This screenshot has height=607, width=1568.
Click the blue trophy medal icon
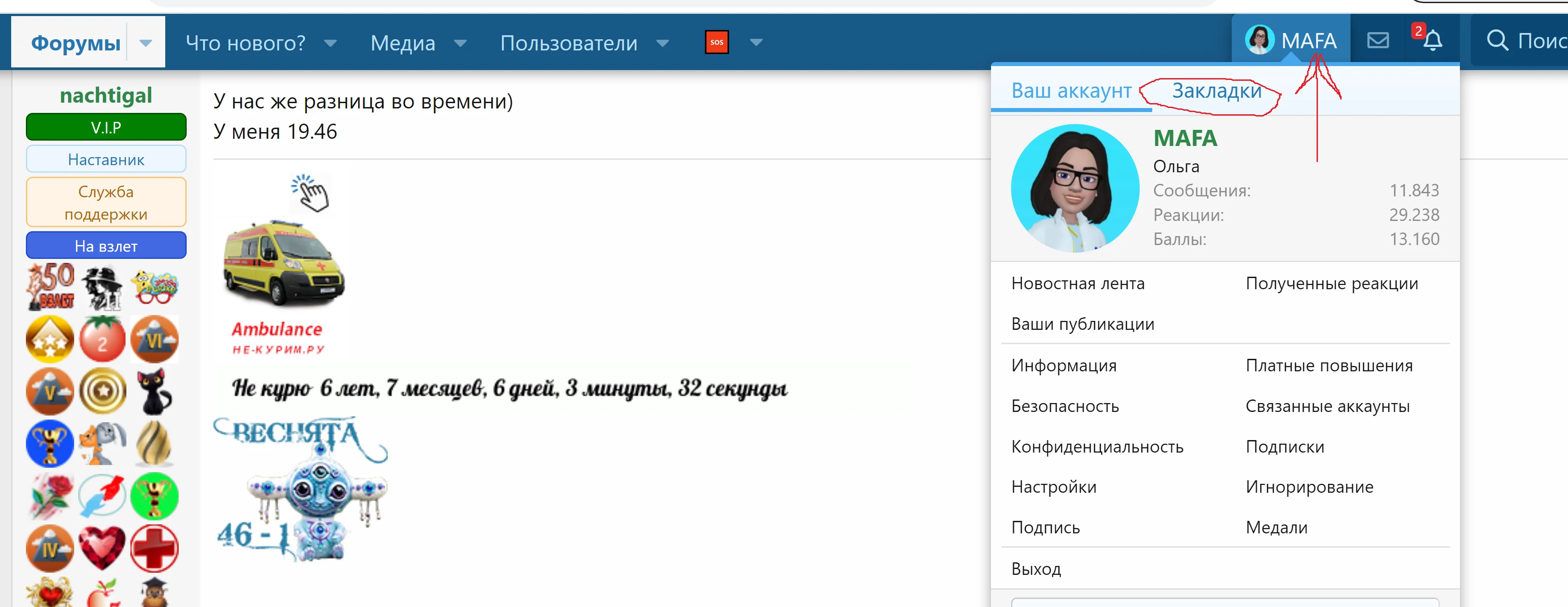point(50,443)
